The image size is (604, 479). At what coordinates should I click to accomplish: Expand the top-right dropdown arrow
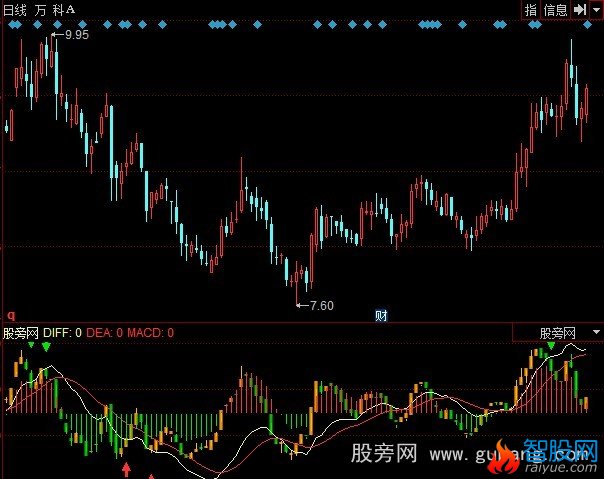coord(596,10)
